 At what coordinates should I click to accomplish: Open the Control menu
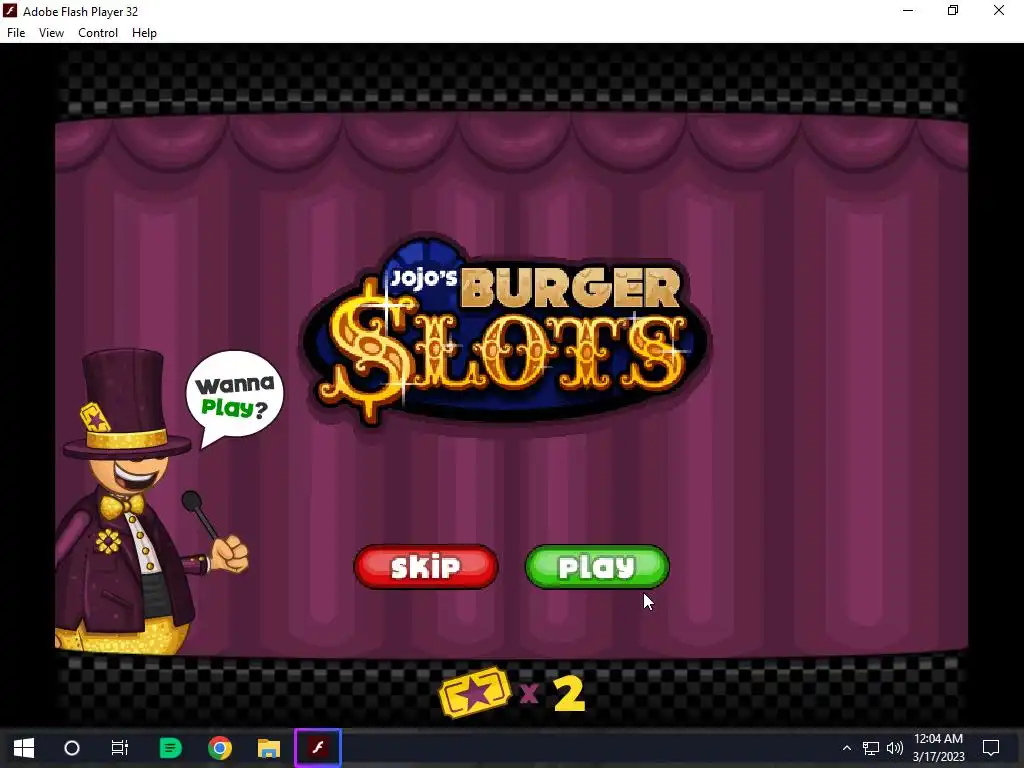tap(98, 33)
